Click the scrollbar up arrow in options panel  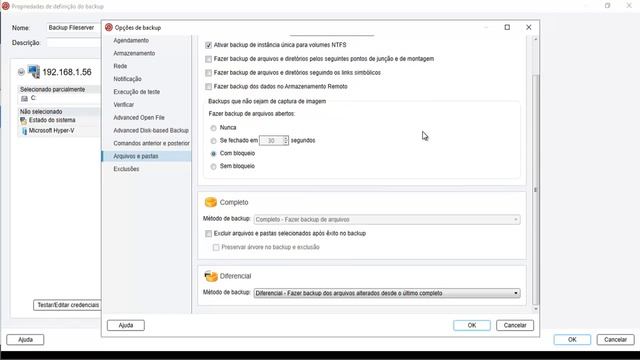[536, 39]
